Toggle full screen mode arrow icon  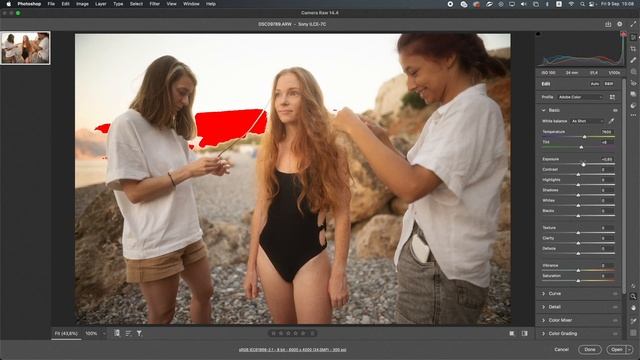633,24
